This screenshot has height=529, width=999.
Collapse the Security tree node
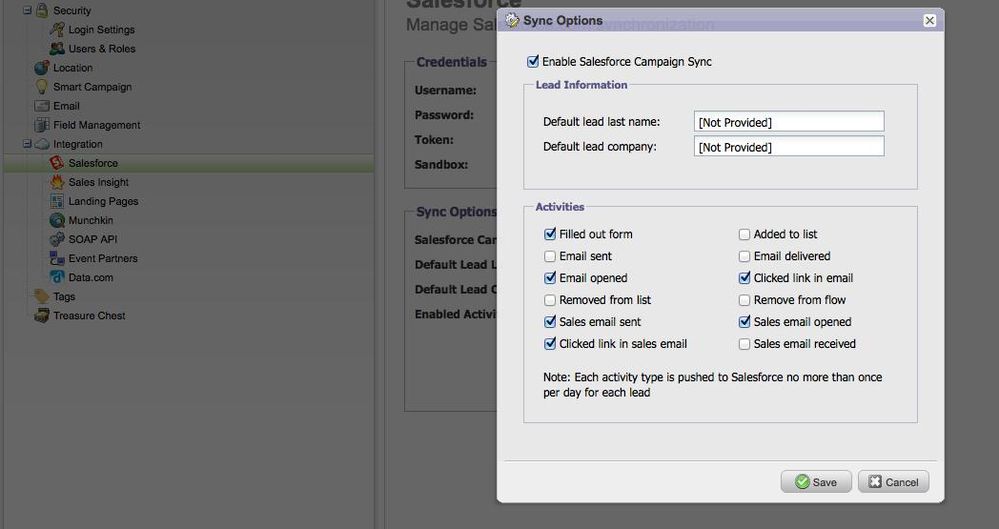[27, 10]
